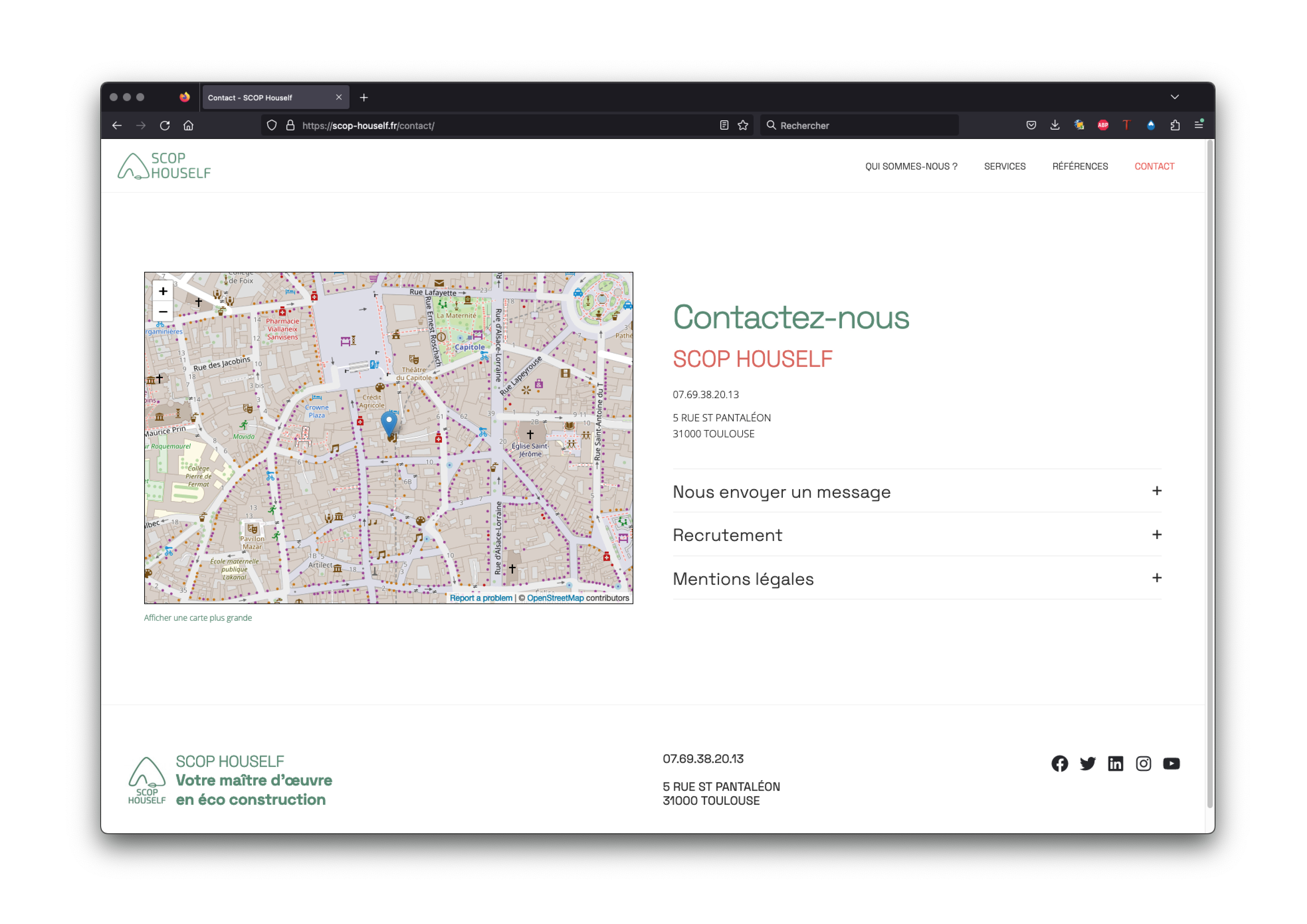Click the Rechercher search field
The width and height of the screenshot is (1307, 924).
(x=860, y=125)
